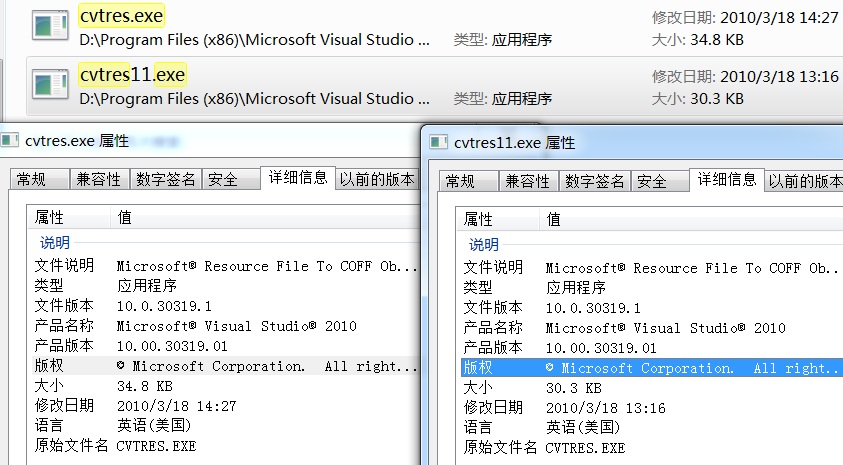843x465 pixels.
Task: Select 文件说明 row in cvtres.exe properties
Action: [225, 266]
